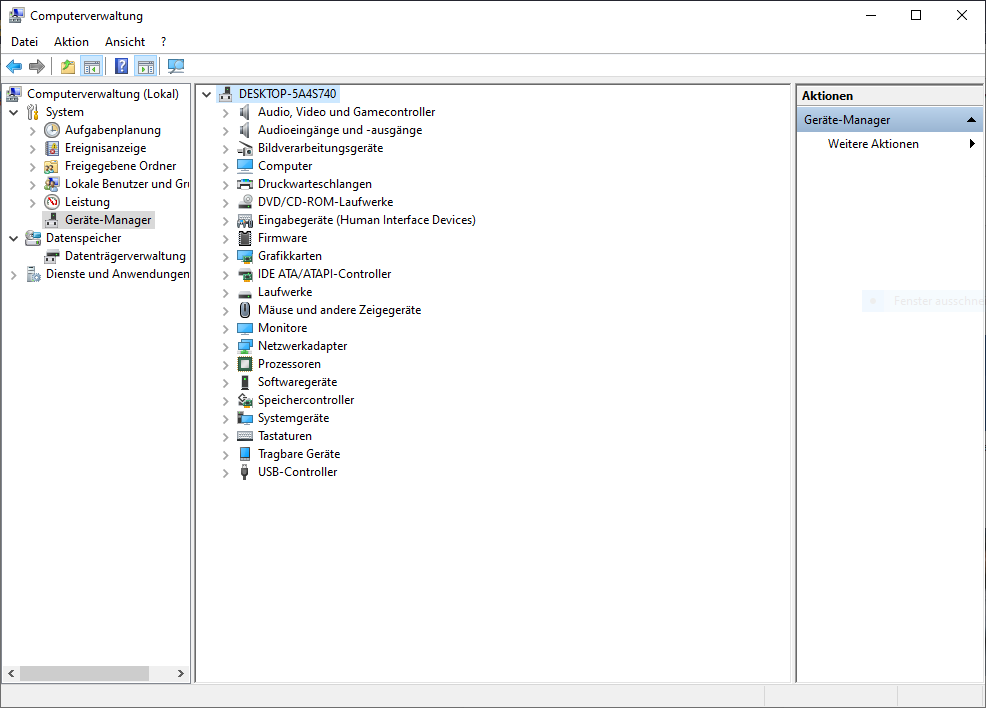Toggle the Action pane toolbar icon
This screenshot has height=708, width=986.
(x=146, y=66)
